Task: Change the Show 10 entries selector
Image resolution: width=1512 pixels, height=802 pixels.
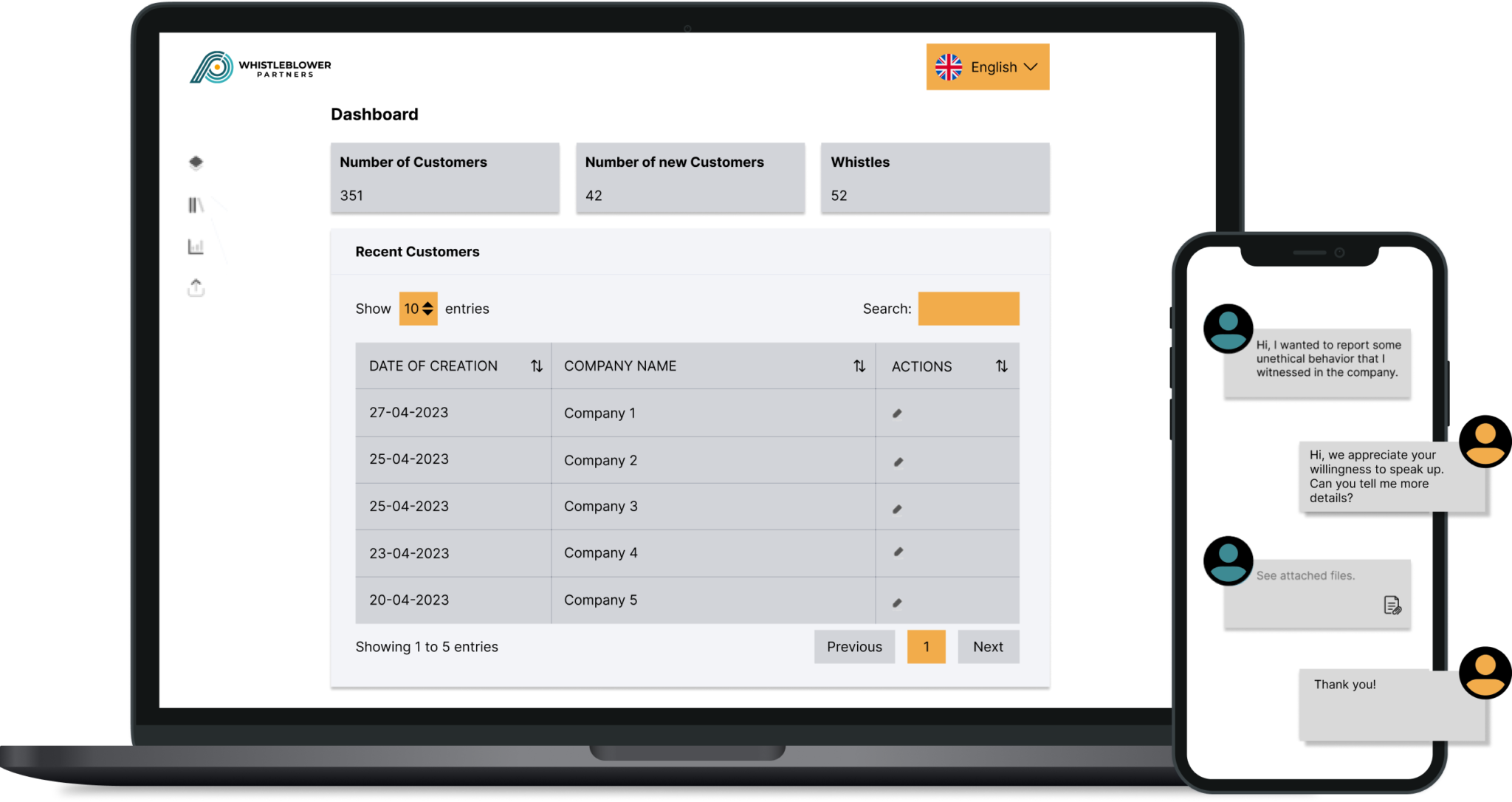Action: (x=418, y=309)
